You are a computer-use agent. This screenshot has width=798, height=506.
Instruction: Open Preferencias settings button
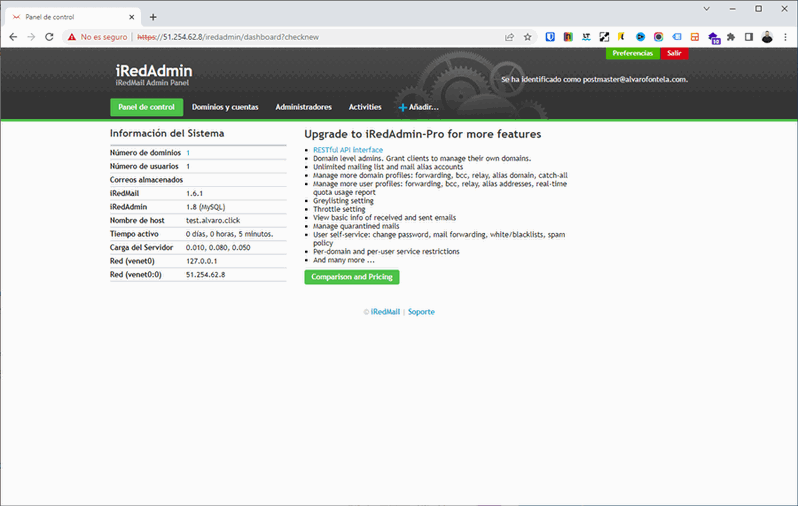click(x=633, y=53)
